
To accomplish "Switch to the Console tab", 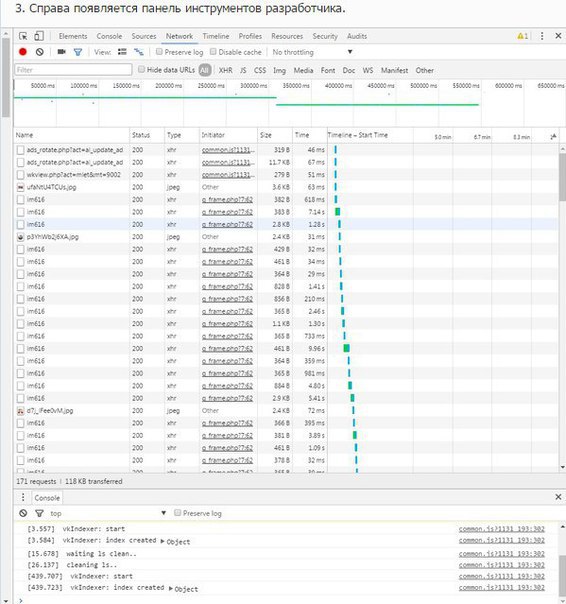I will click(x=109, y=36).
